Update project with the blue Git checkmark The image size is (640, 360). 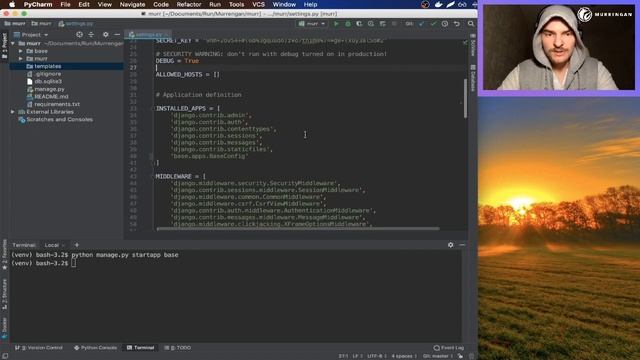[422, 24]
